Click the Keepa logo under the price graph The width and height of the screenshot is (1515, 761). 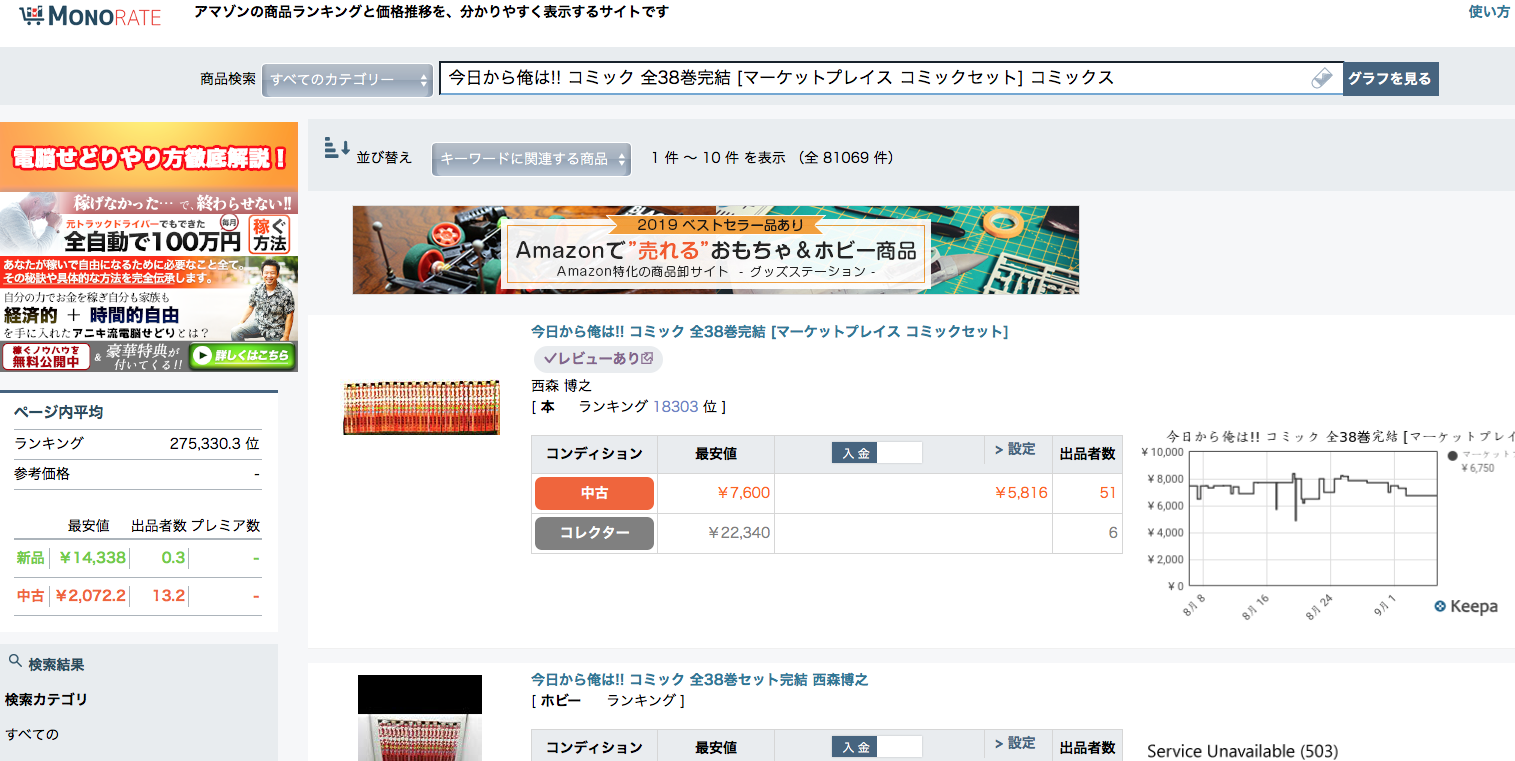pyautogui.click(x=1466, y=607)
